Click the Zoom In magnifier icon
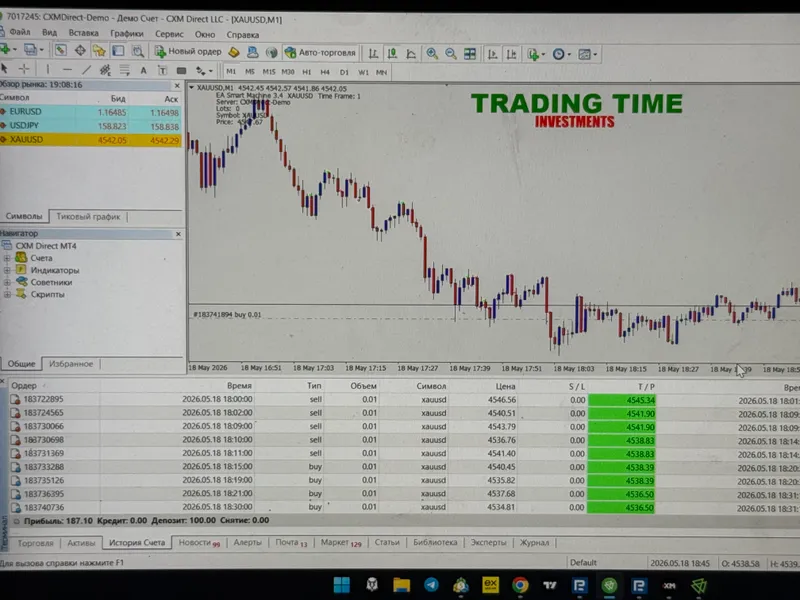The height and width of the screenshot is (600, 800). coord(432,54)
